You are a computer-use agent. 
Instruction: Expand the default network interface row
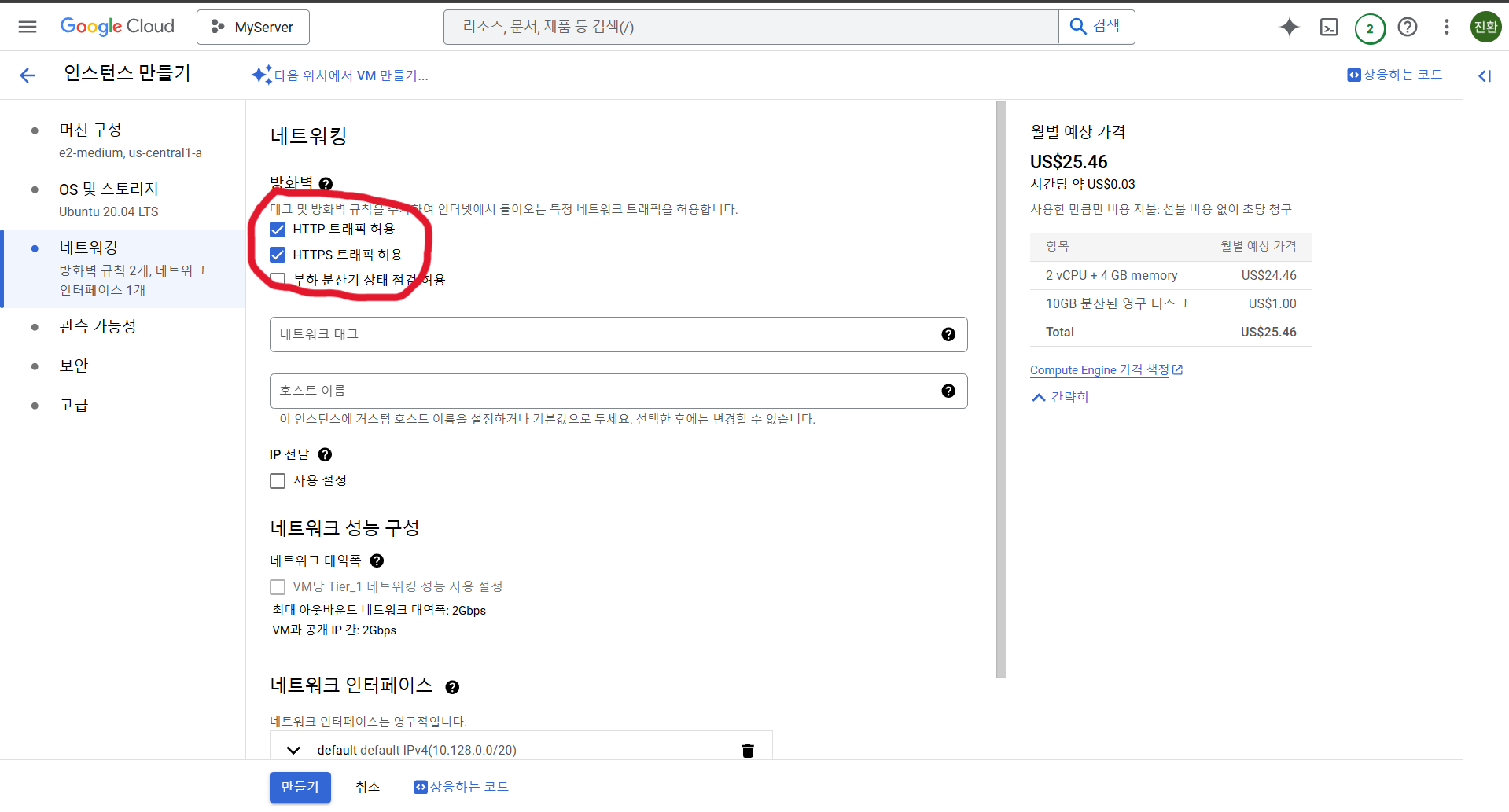coord(293,751)
